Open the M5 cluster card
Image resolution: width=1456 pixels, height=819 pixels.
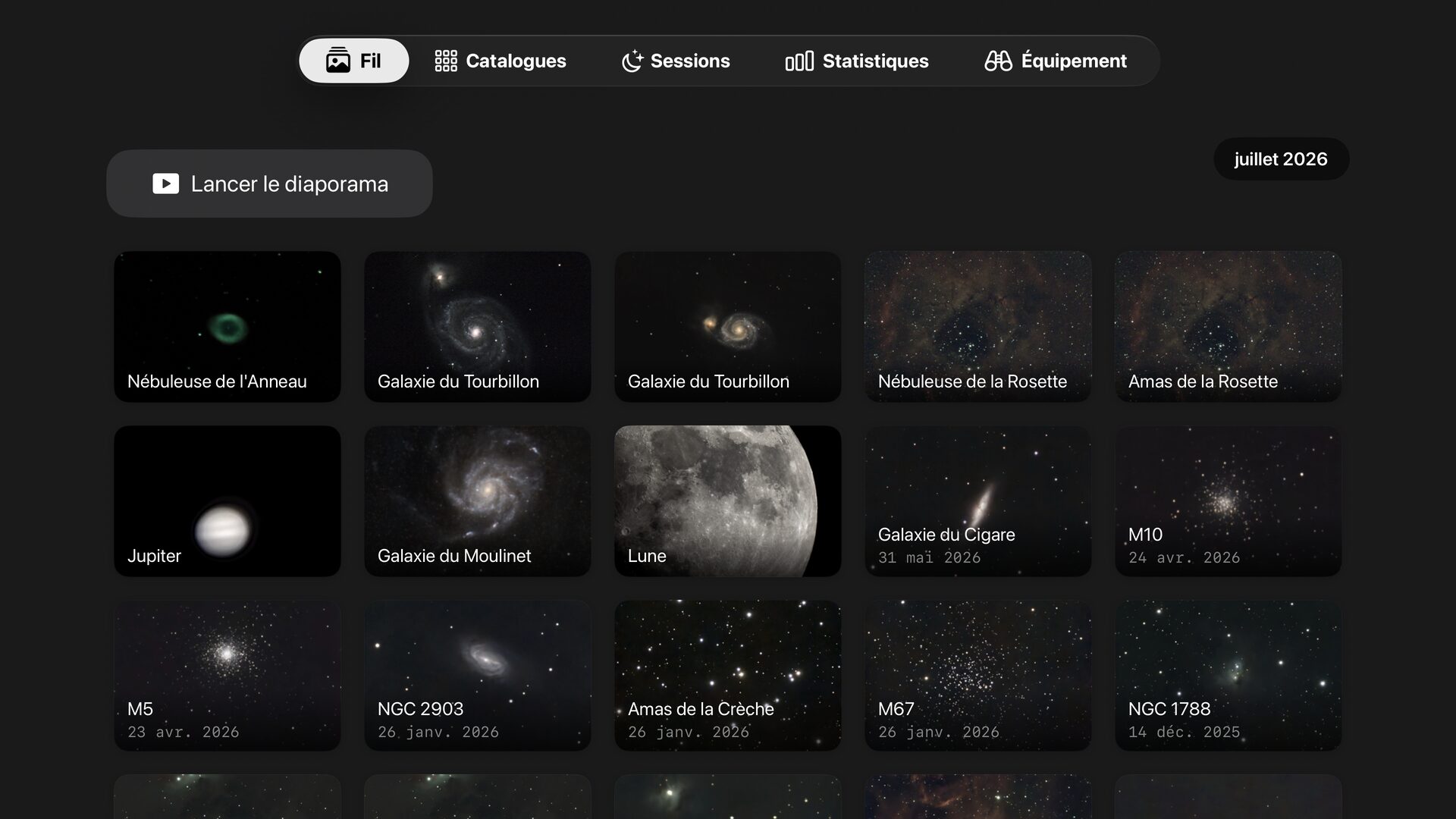tap(227, 676)
